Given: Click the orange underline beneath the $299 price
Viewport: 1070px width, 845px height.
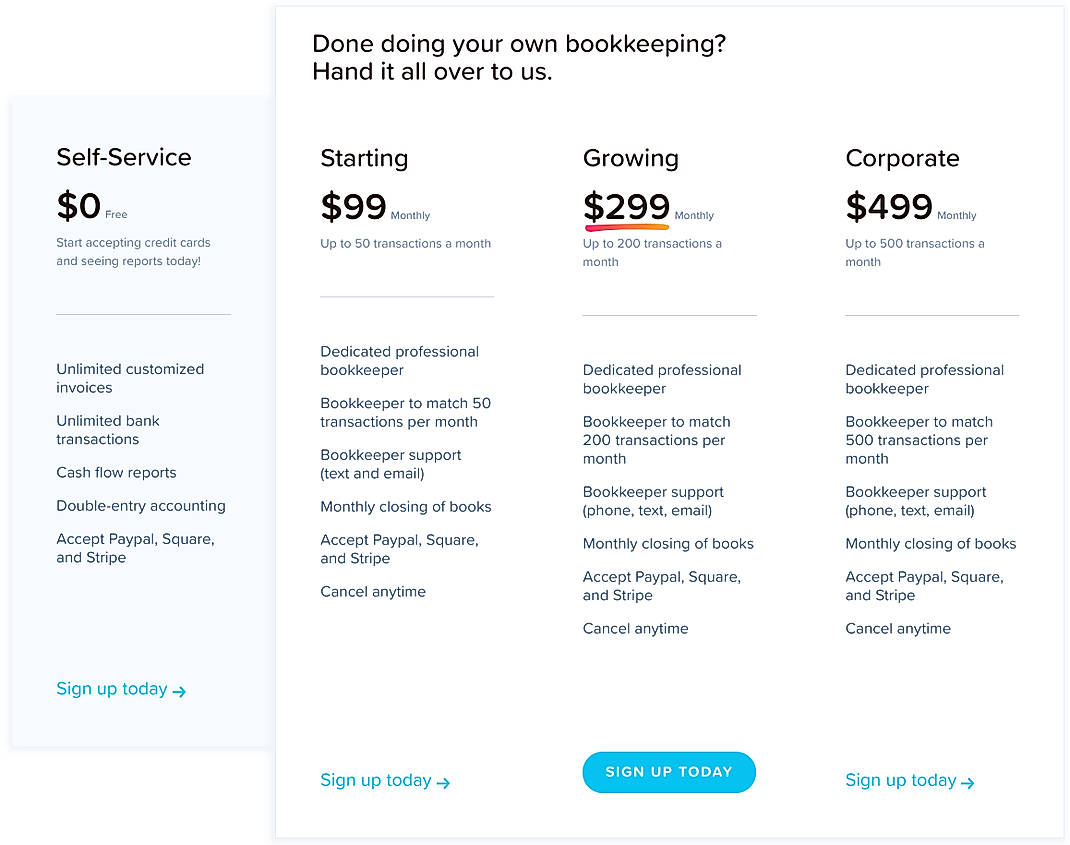Looking at the screenshot, I should (625, 229).
